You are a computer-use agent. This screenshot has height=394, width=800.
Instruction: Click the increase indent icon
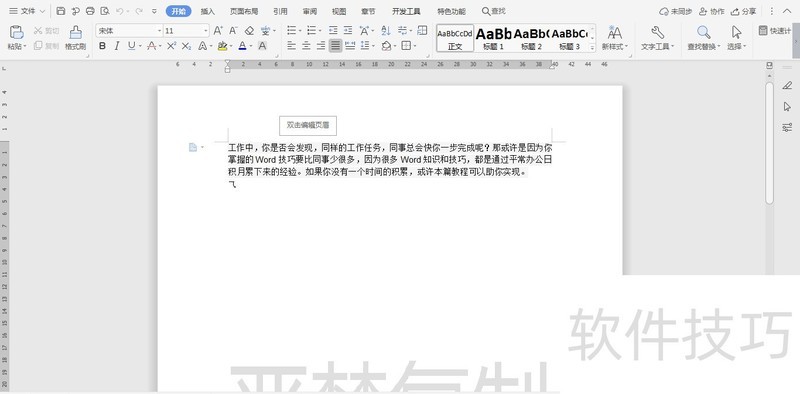click(x=348, y=31)
